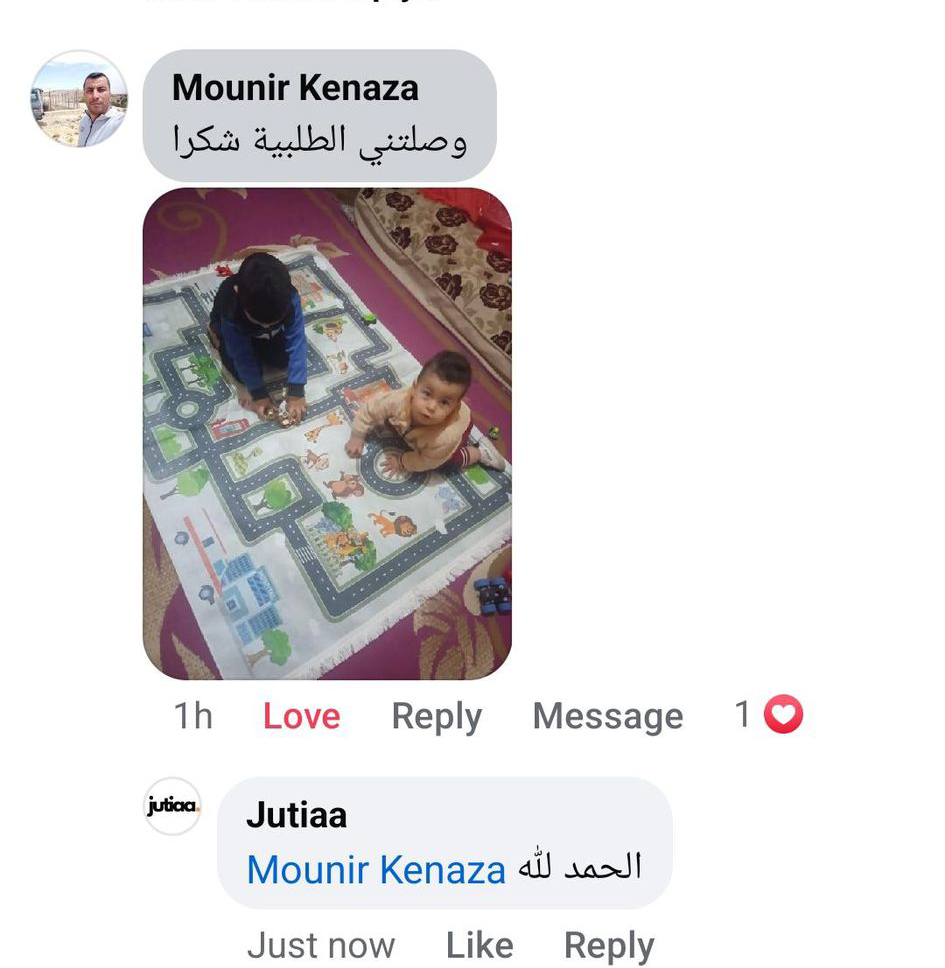Select the Arabic comment text وصلتني الطلبية شكرا

click(x=319, y=143)
